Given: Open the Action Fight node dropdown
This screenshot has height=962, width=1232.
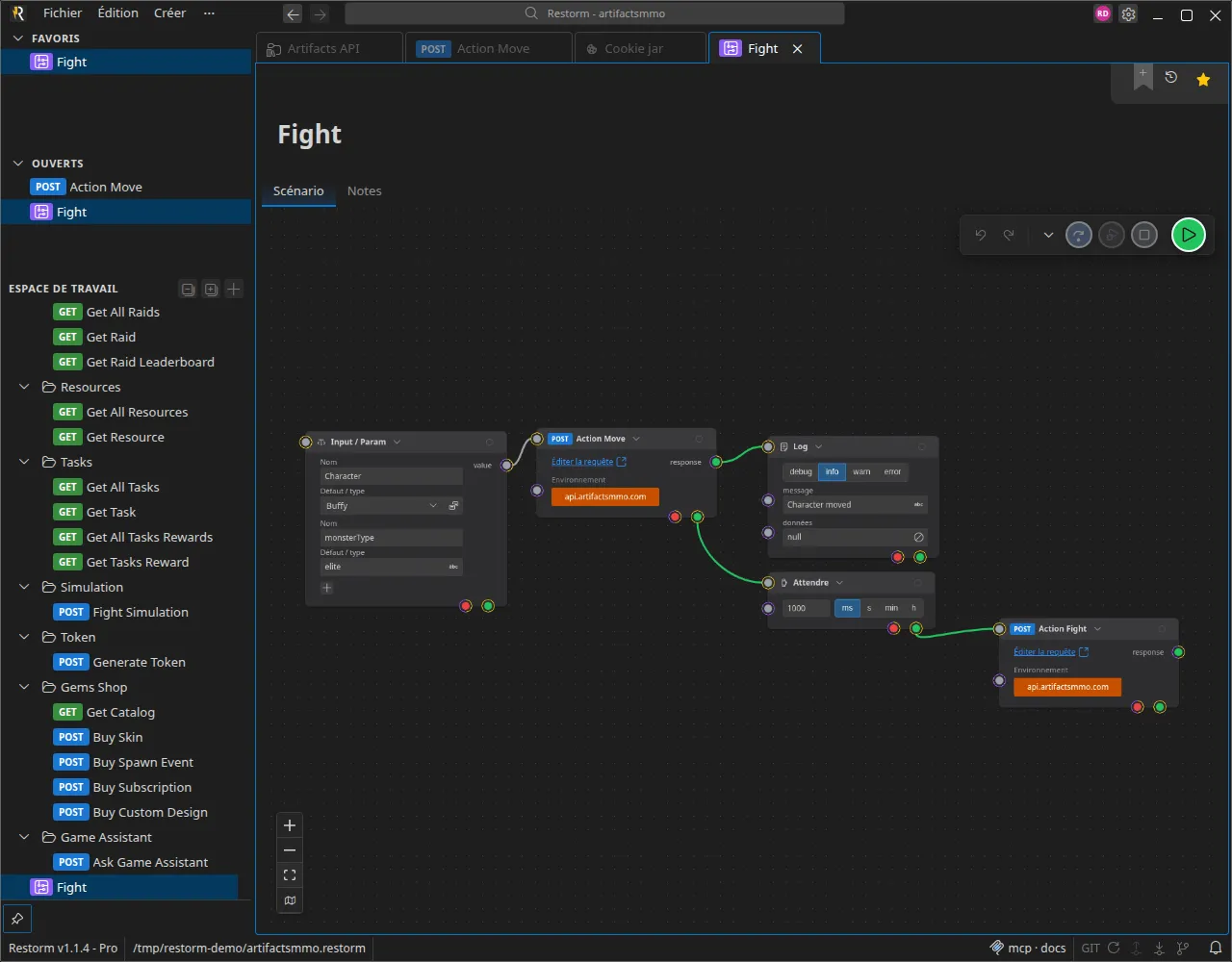Looking at the screenshot, I should (1097, 629).
